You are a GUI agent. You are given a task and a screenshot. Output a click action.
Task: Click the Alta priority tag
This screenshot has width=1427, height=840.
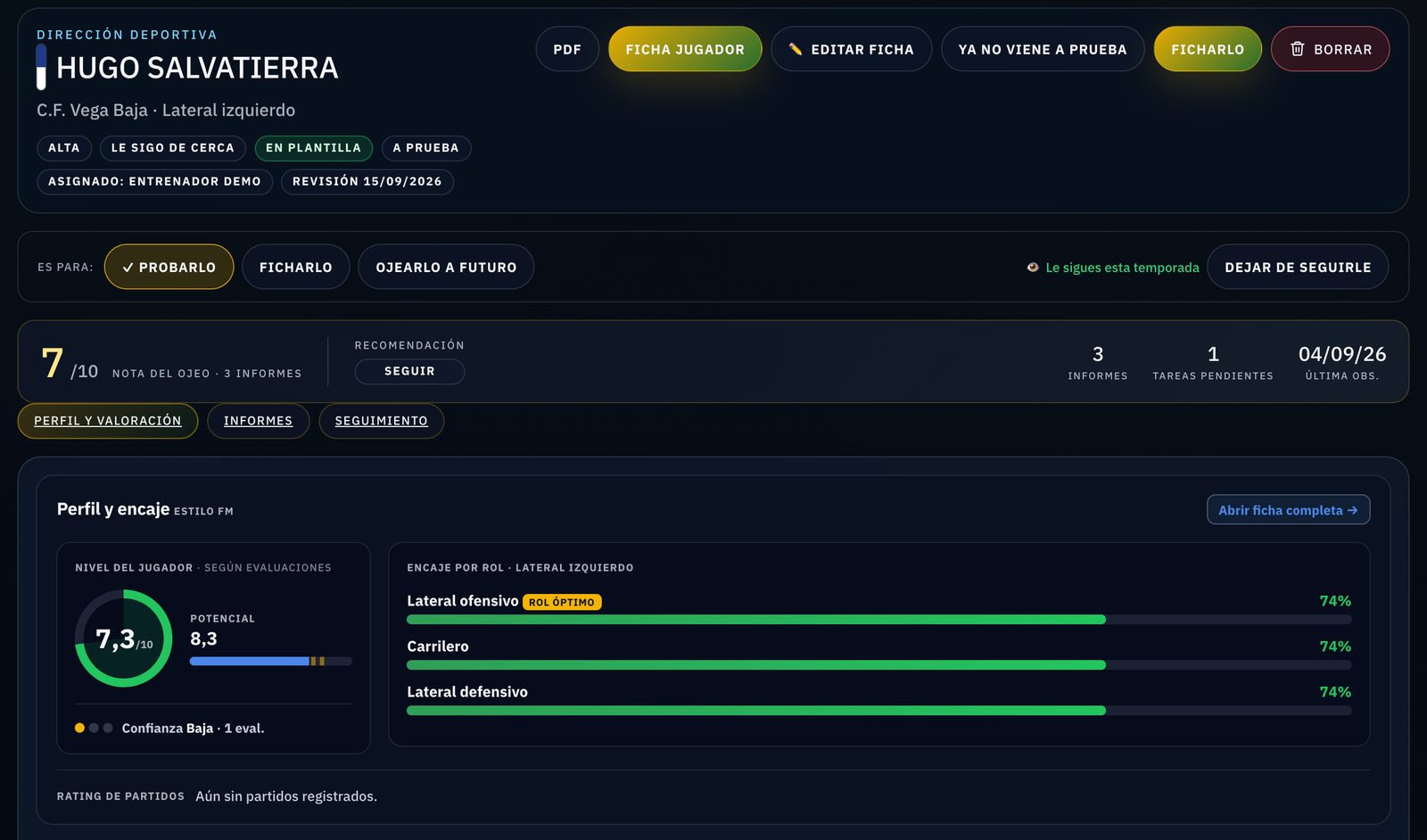pyautogui.click(x=64, y=148)
